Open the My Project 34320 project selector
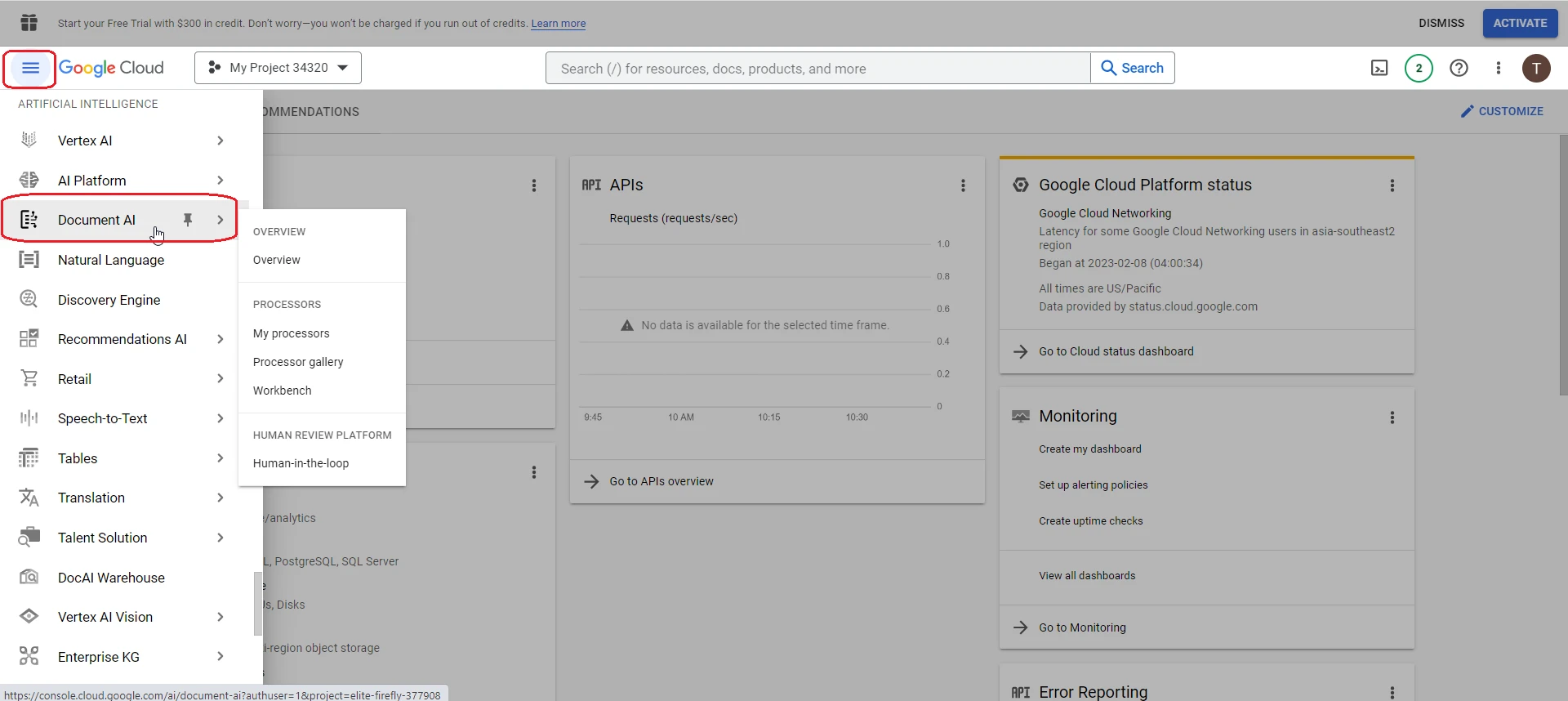This screenshot has height=701, width=1568. [278, 68]
